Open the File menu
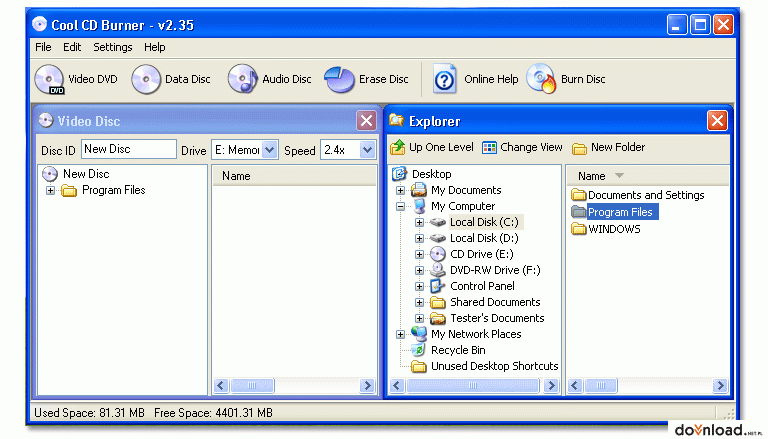Viewport: 768px width, 439px height. (x=43, y=48)
